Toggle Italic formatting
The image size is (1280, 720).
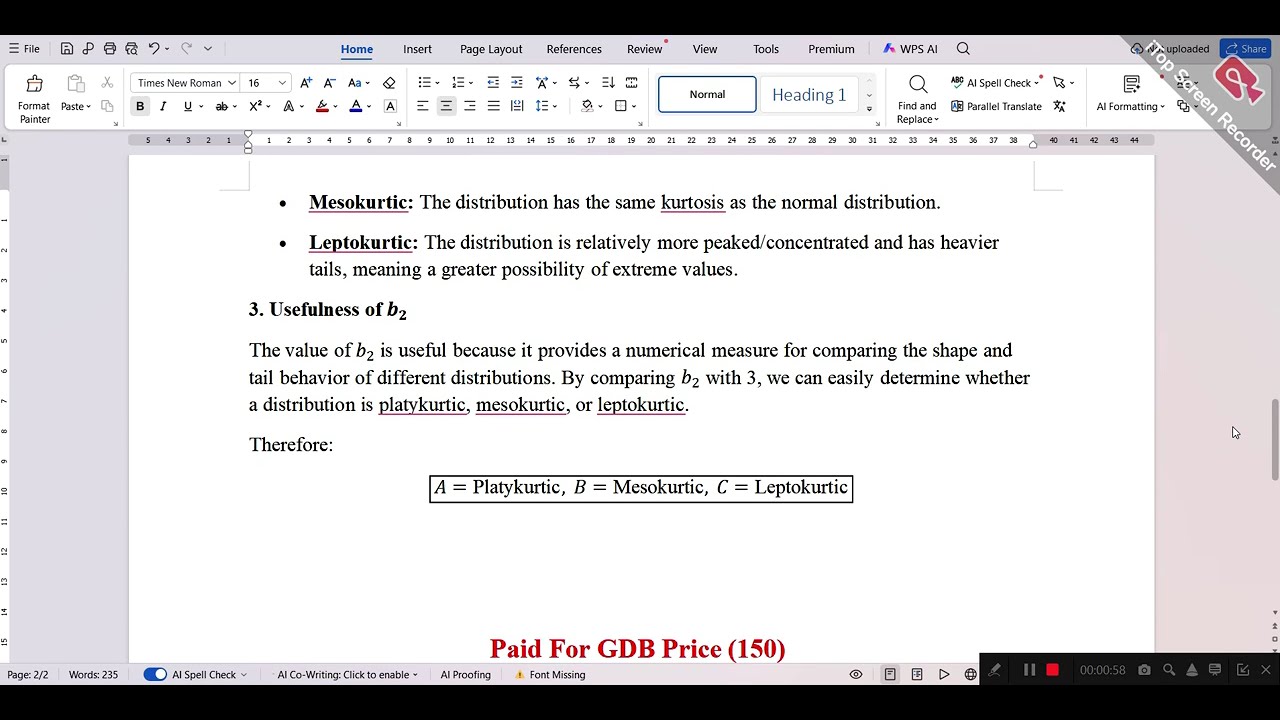[x=163, y=106]
